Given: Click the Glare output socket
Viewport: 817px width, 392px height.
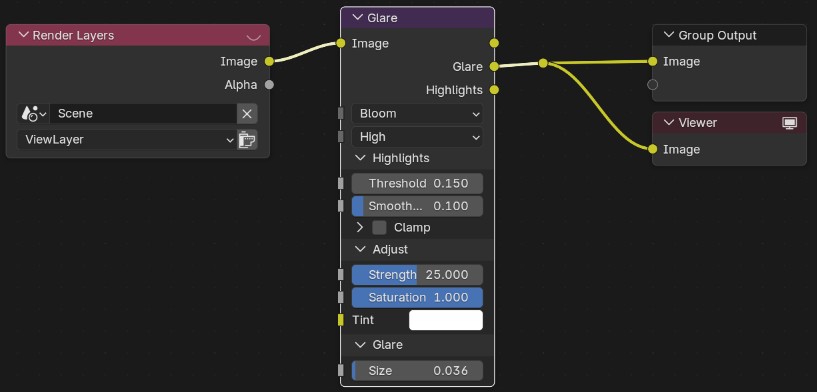Looking at the screenshot, I should (x=494, y=66).
